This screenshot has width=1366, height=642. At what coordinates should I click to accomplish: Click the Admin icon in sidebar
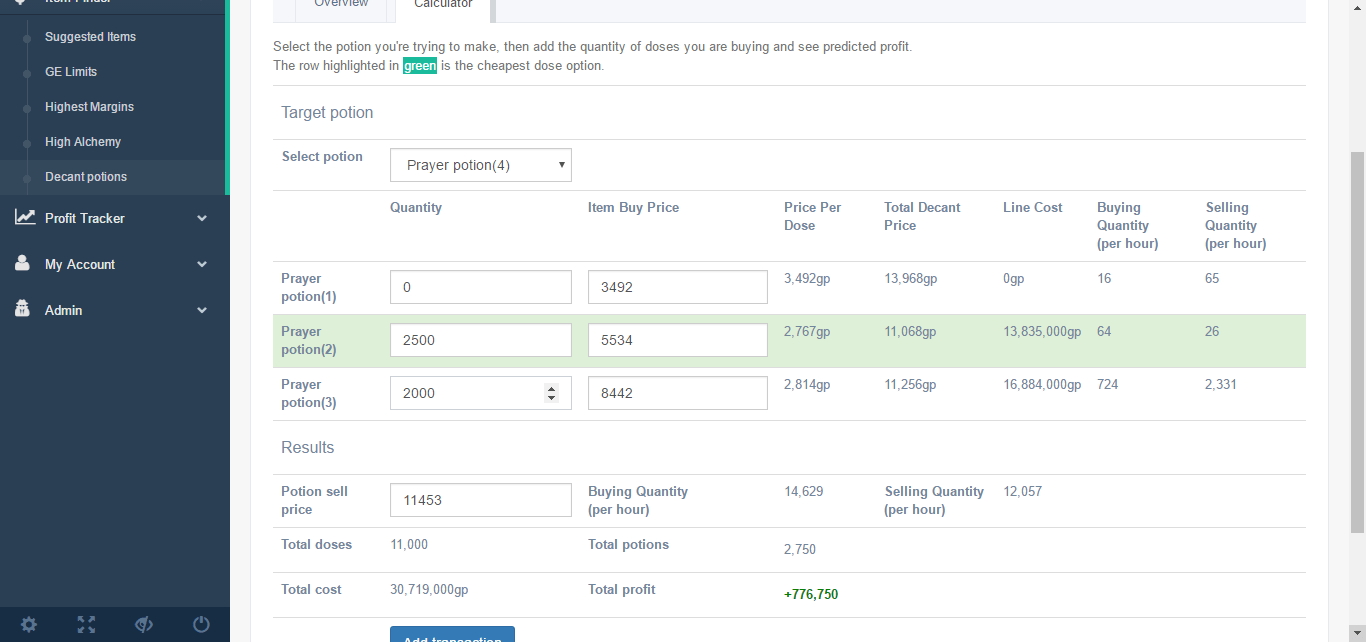(x=22, y=310)
